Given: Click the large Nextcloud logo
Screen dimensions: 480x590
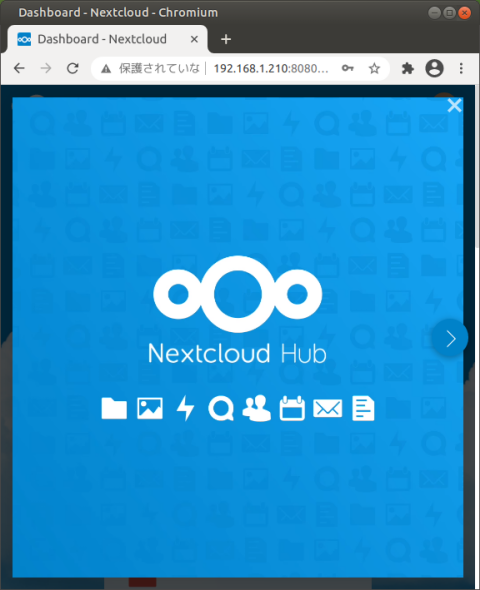Looking at the screenshot, I should [238, 294].
